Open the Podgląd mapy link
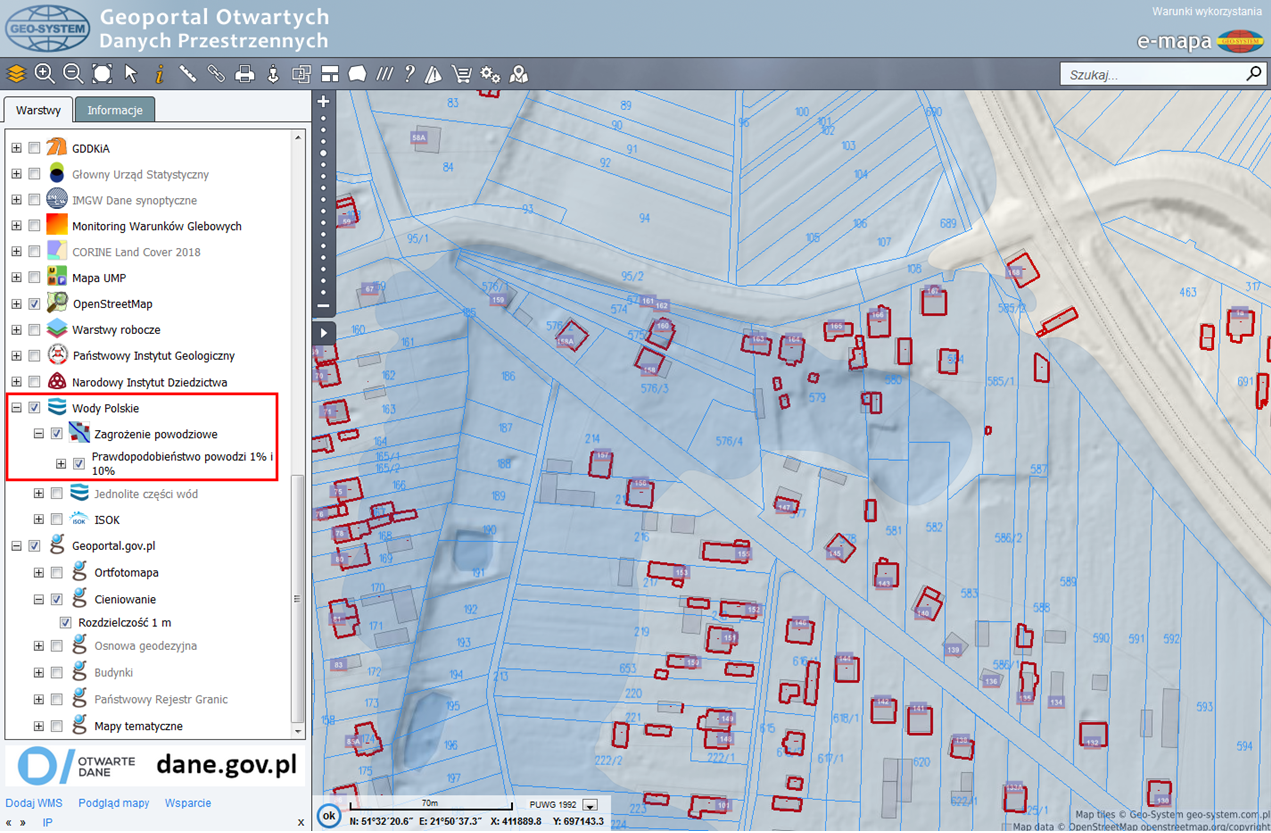Screen dimensions: 1271x833 pos(114,803)
